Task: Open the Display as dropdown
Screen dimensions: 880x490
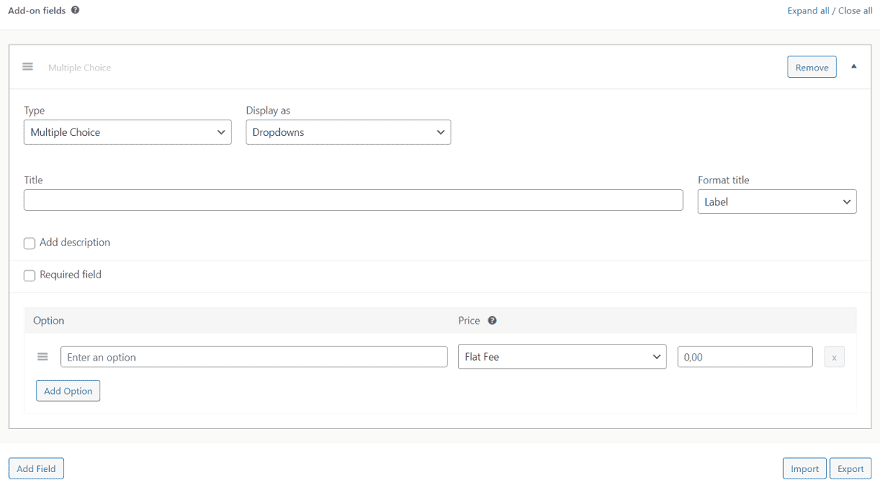Action: [348, 132]
